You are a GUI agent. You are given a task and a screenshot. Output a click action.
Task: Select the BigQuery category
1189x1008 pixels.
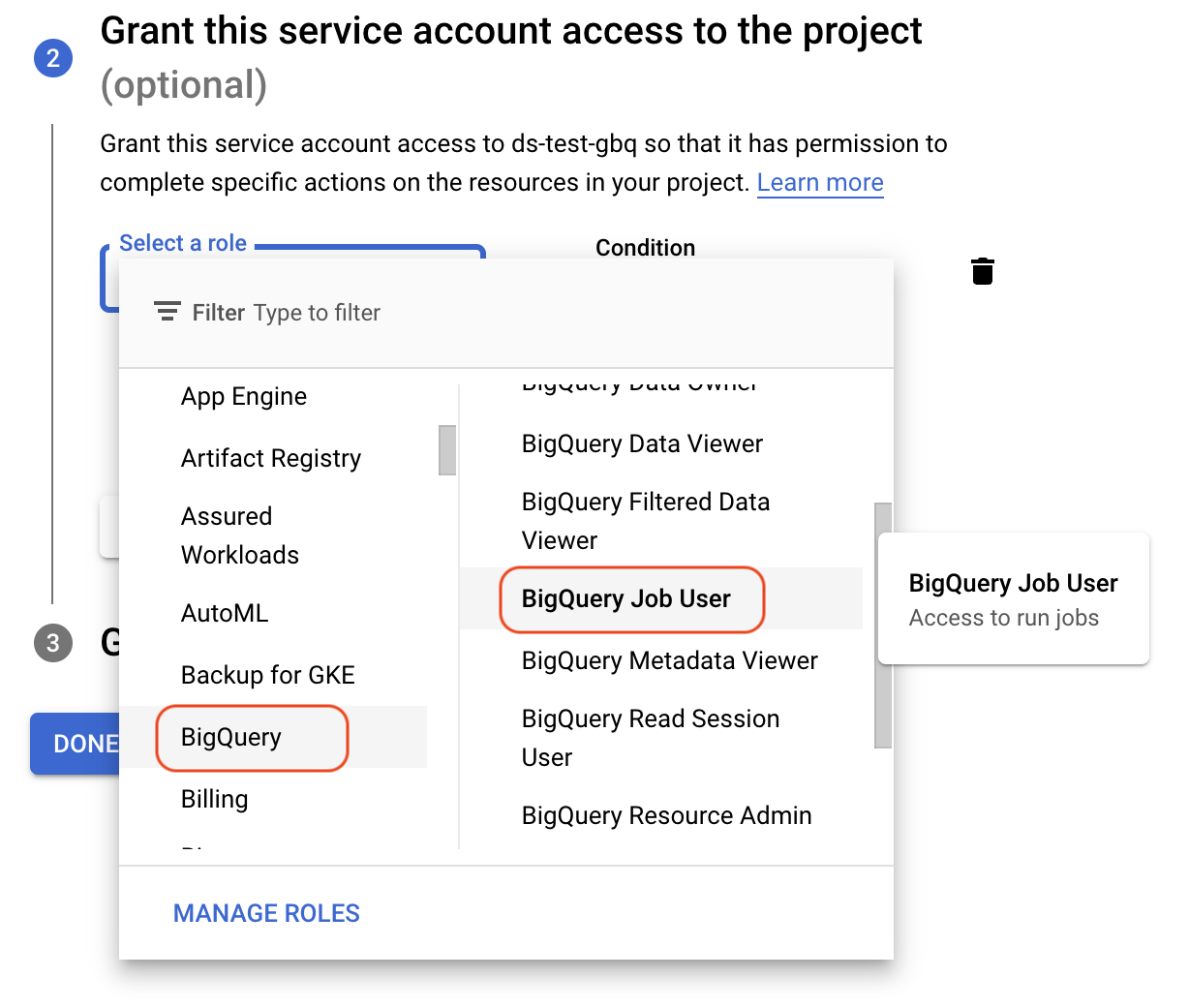click(x=273, y=737)
